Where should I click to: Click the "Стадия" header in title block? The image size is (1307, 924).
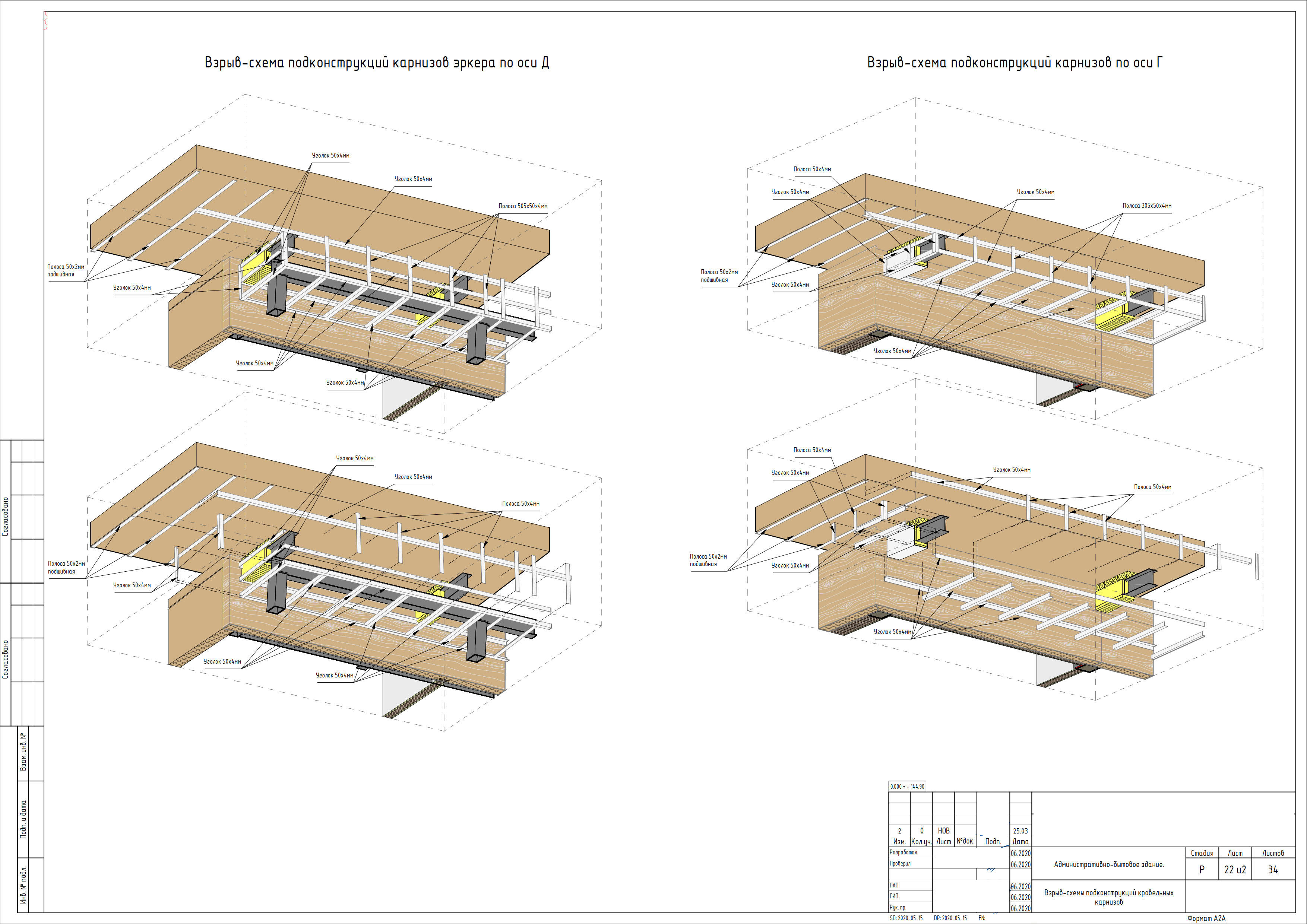[x=1202, y=853]
